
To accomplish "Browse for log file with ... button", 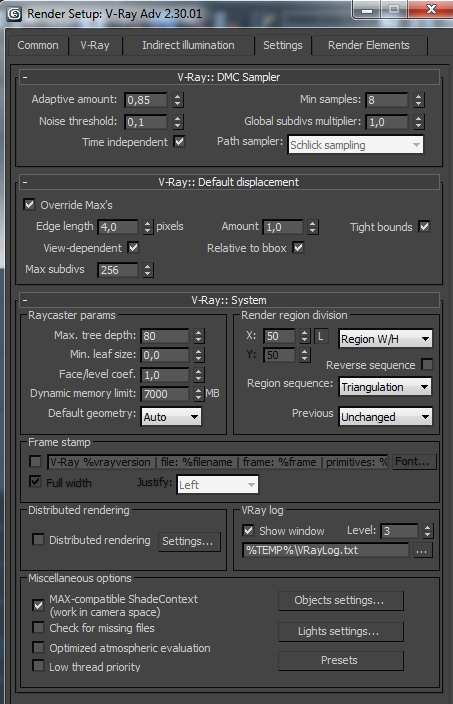I will pyautogui.click(x=422, y=550).
